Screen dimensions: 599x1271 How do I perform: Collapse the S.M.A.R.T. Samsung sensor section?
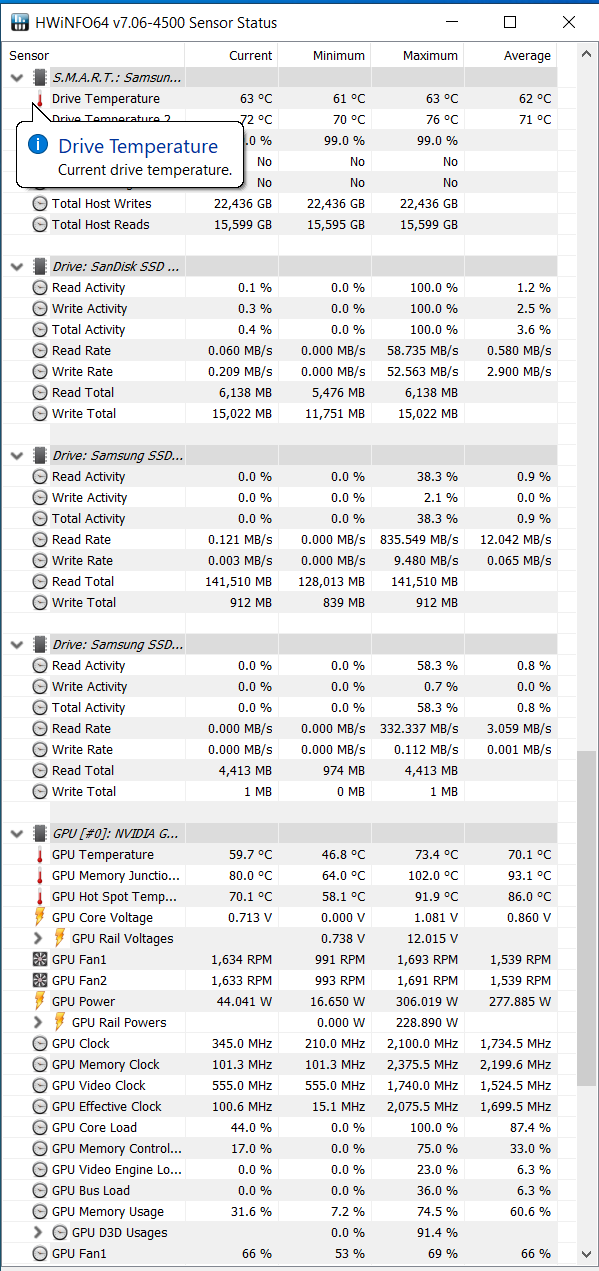coord(17,77)
